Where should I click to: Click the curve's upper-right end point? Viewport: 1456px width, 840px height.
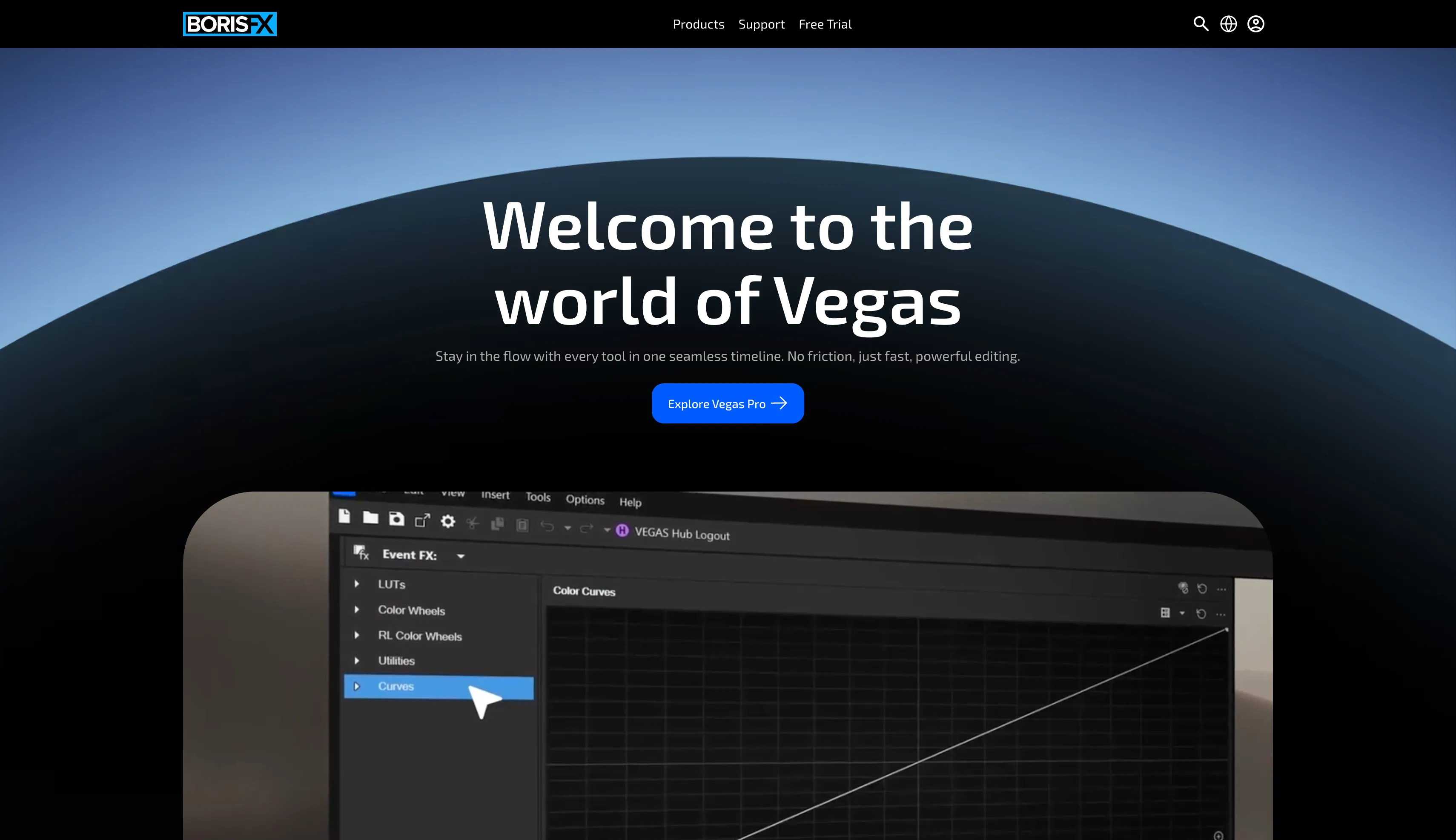(x=1226, y=630)
